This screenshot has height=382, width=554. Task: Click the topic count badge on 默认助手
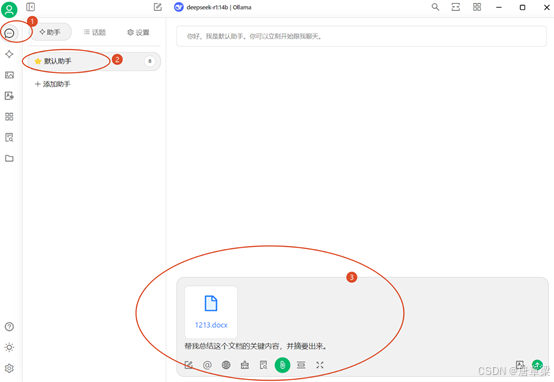(x=150, y=61)
